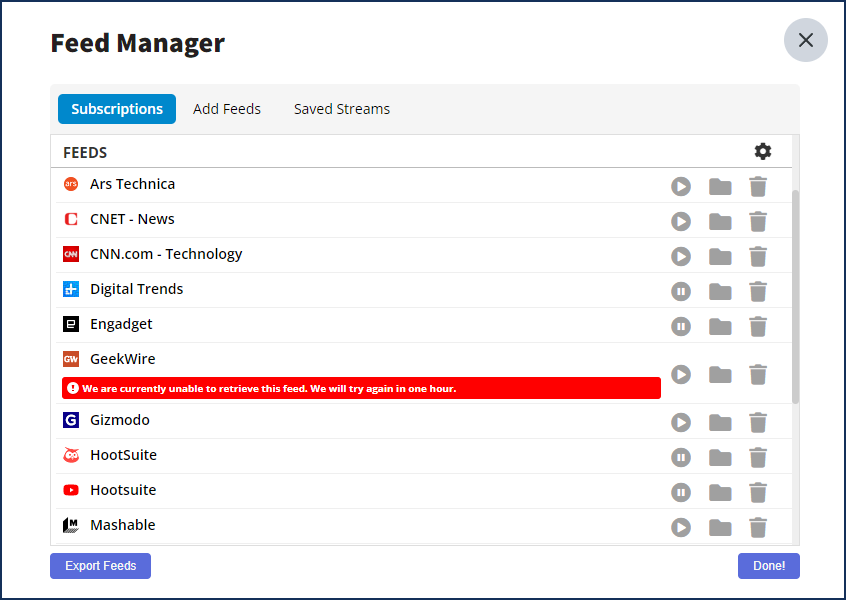The width and height of the screenshot is (846, 600).
Task: Open folder options for HootSuite owl feed
Action: [720, 458]
